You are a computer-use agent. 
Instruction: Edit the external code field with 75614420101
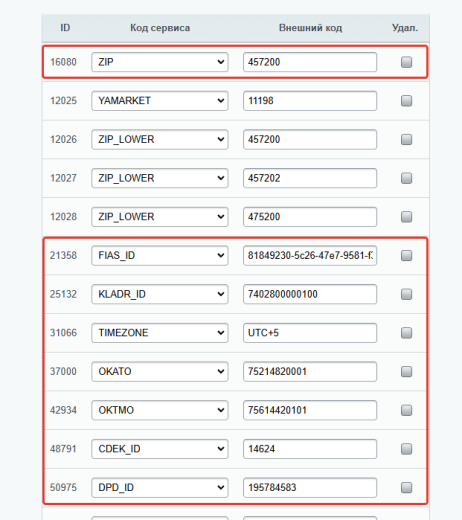(310, 410)
